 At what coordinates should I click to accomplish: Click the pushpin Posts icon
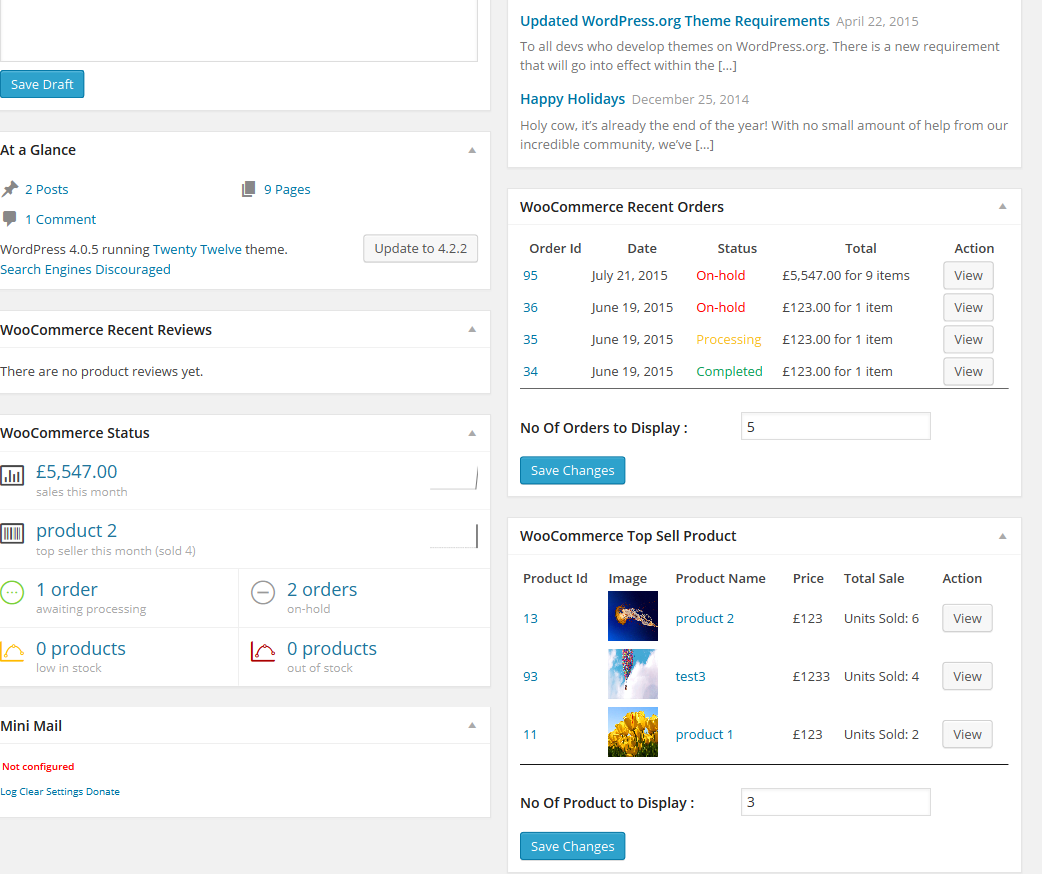coord(9,189)
